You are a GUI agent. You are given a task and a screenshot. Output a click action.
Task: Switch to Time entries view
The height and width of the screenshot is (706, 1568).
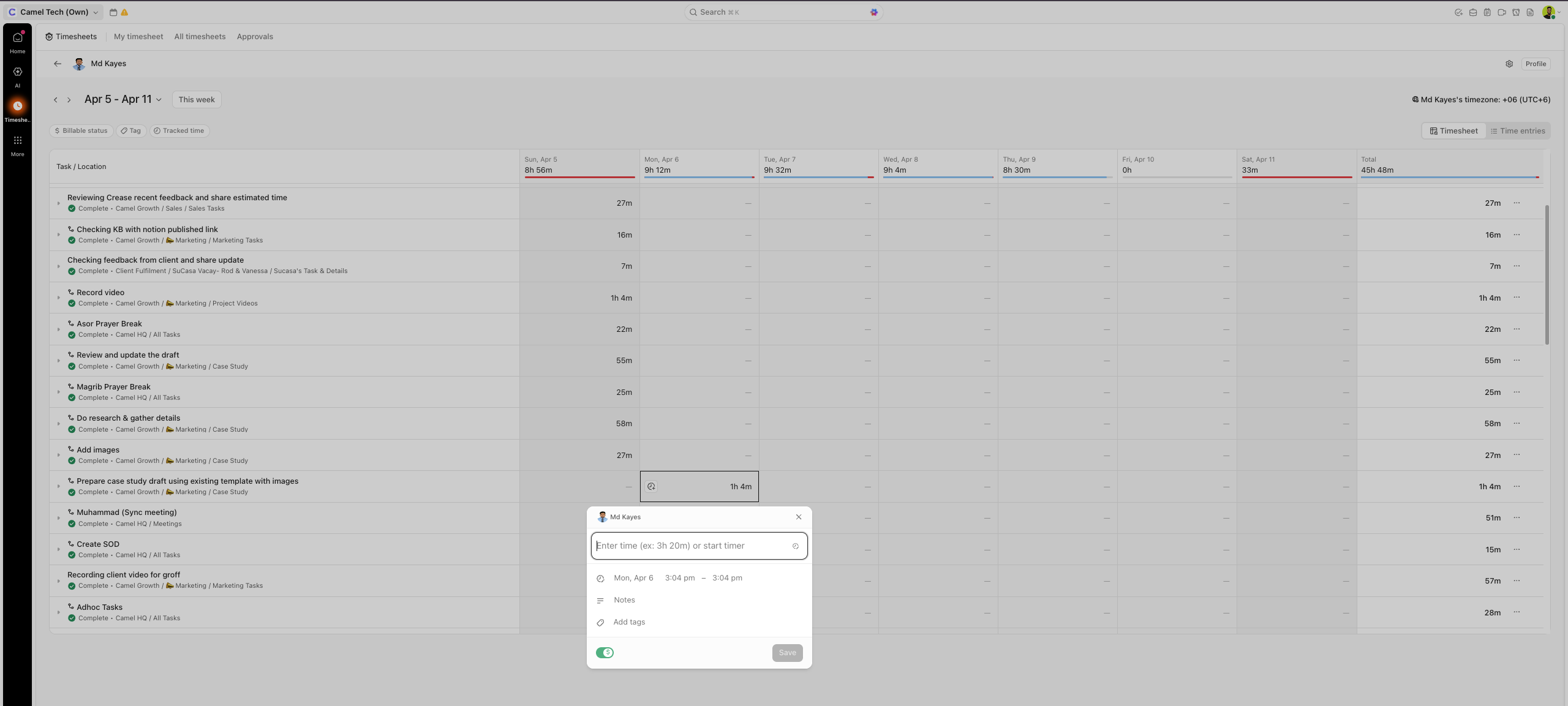(1518, 131)
